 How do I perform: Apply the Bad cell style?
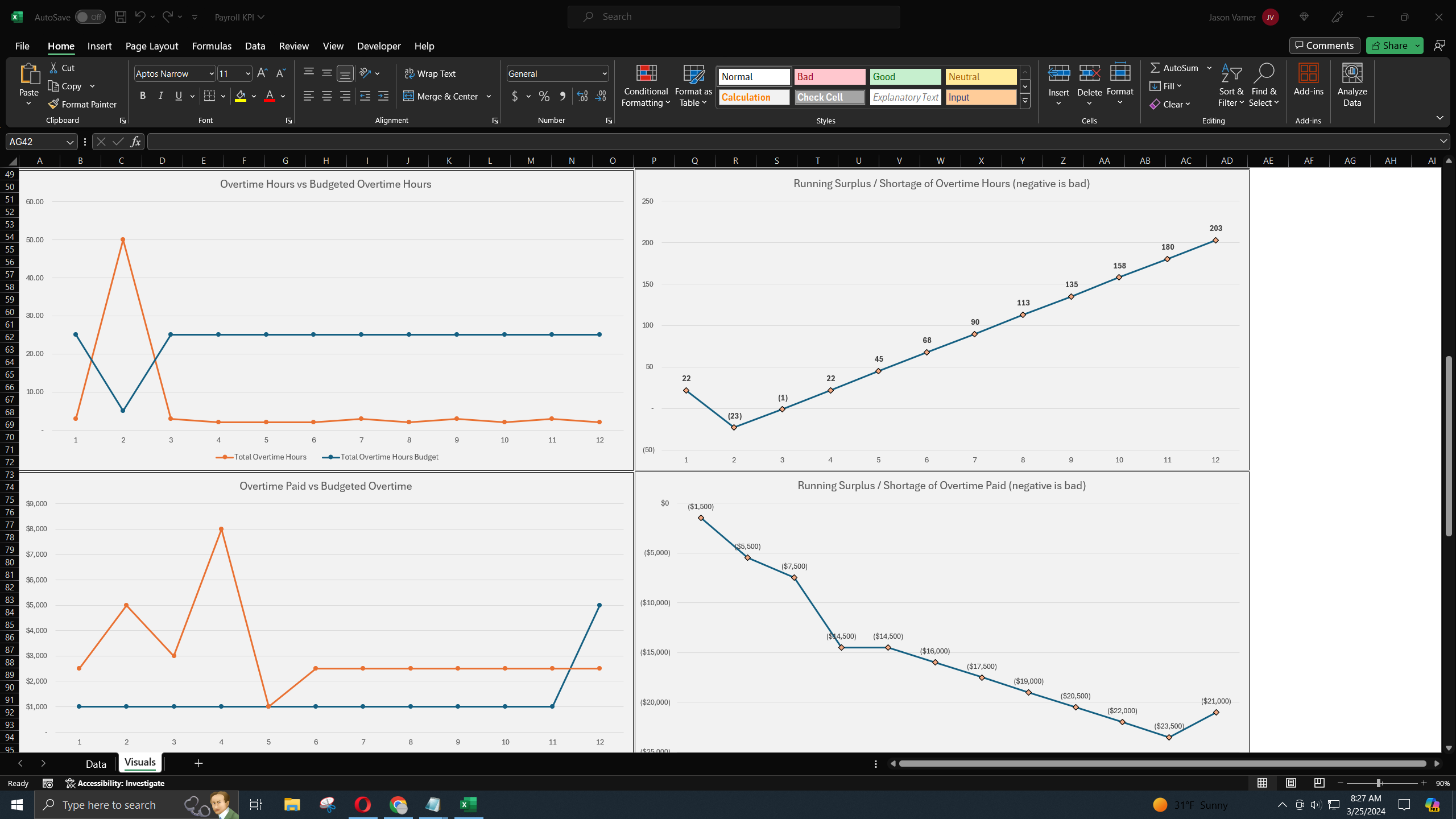pyautogui.click(x=829, y=77)
